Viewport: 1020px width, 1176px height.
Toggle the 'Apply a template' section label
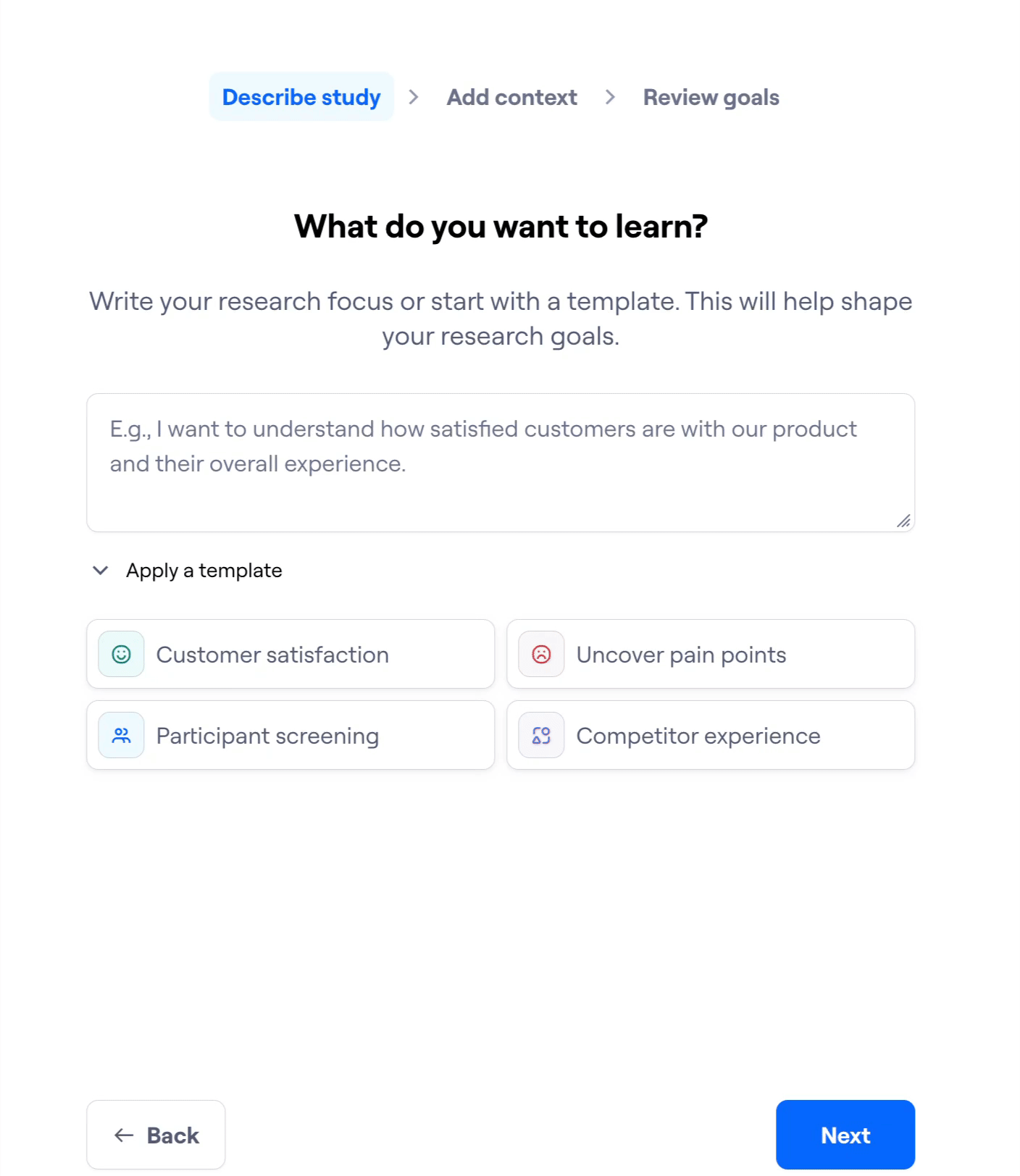(x=204, y=571)
